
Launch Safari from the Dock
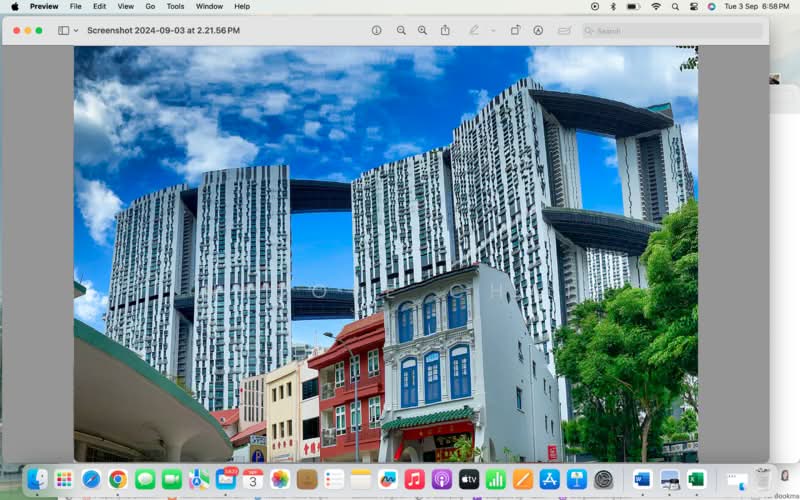click(91, 480)
